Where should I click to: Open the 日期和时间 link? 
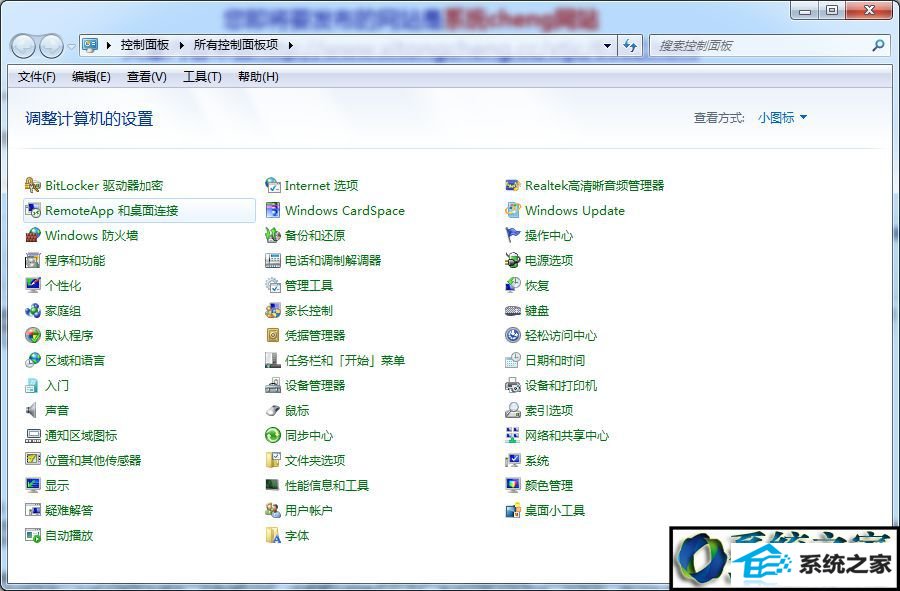coord(555,360)
